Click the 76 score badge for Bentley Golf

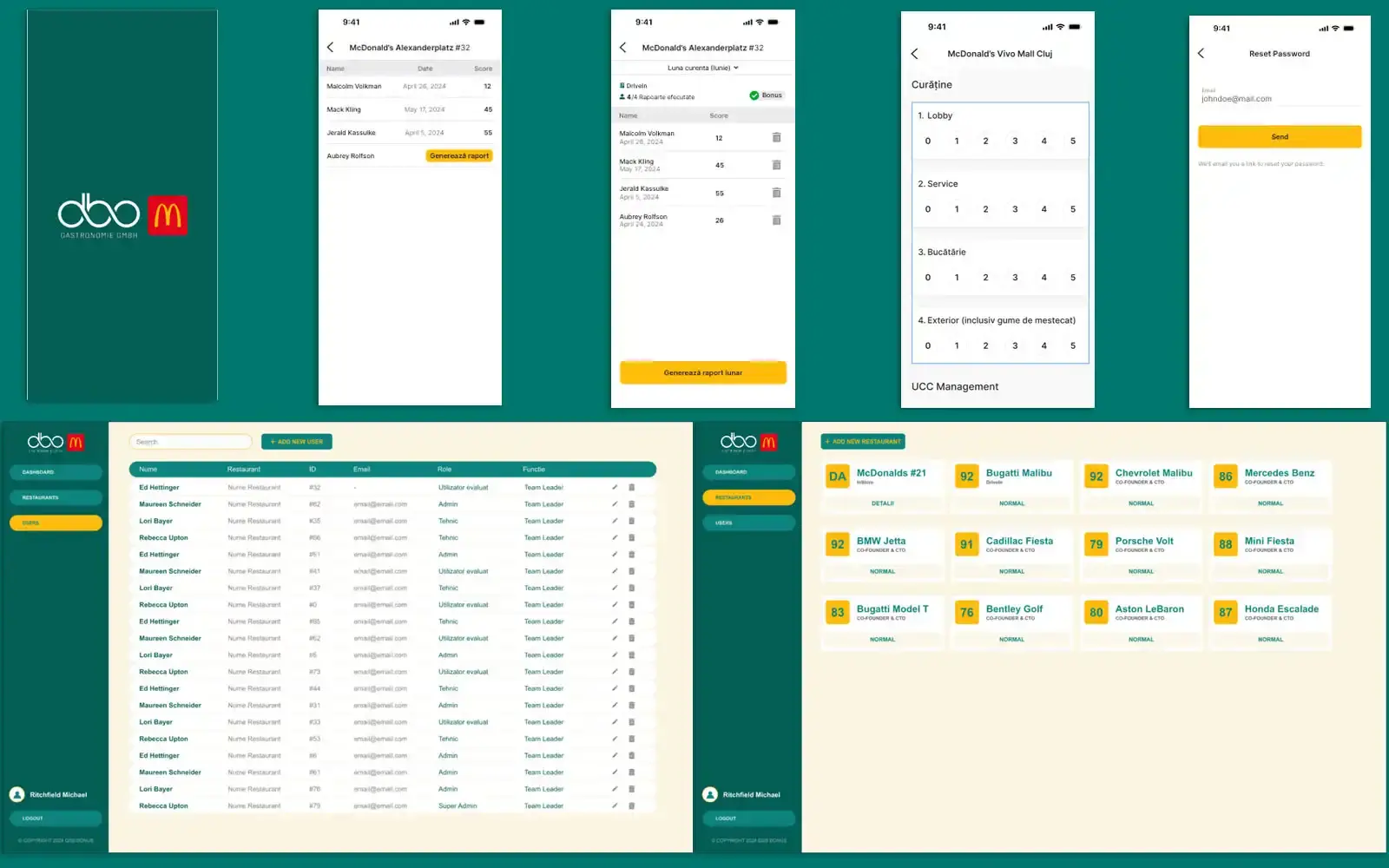coord(967,612)
